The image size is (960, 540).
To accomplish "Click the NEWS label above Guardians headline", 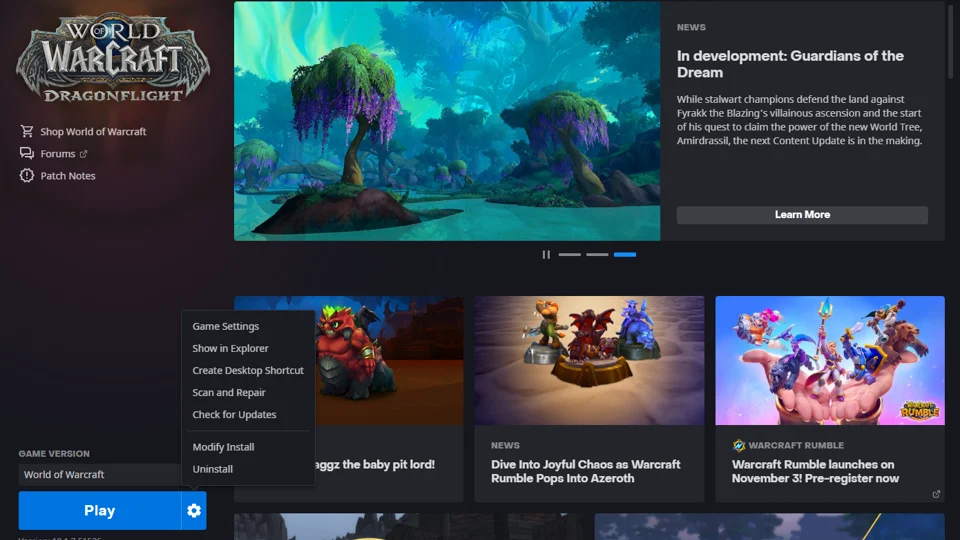I will 691,28.
